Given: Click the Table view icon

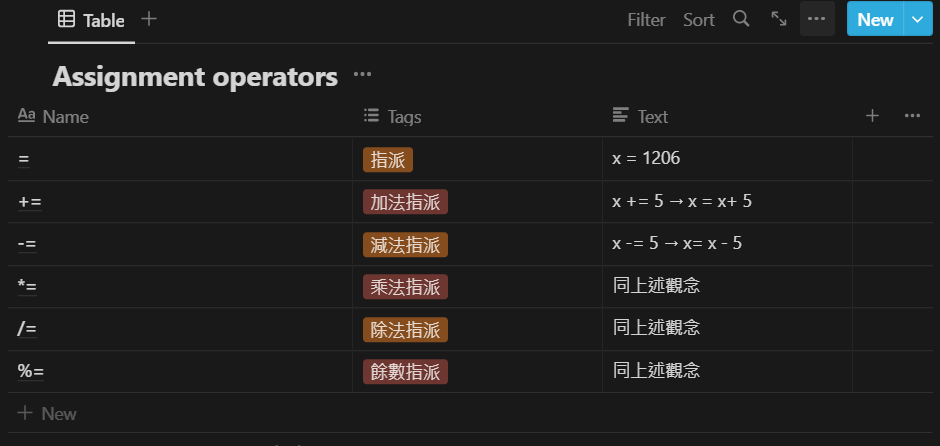Looking at the screenshot, I should point(66,19).
